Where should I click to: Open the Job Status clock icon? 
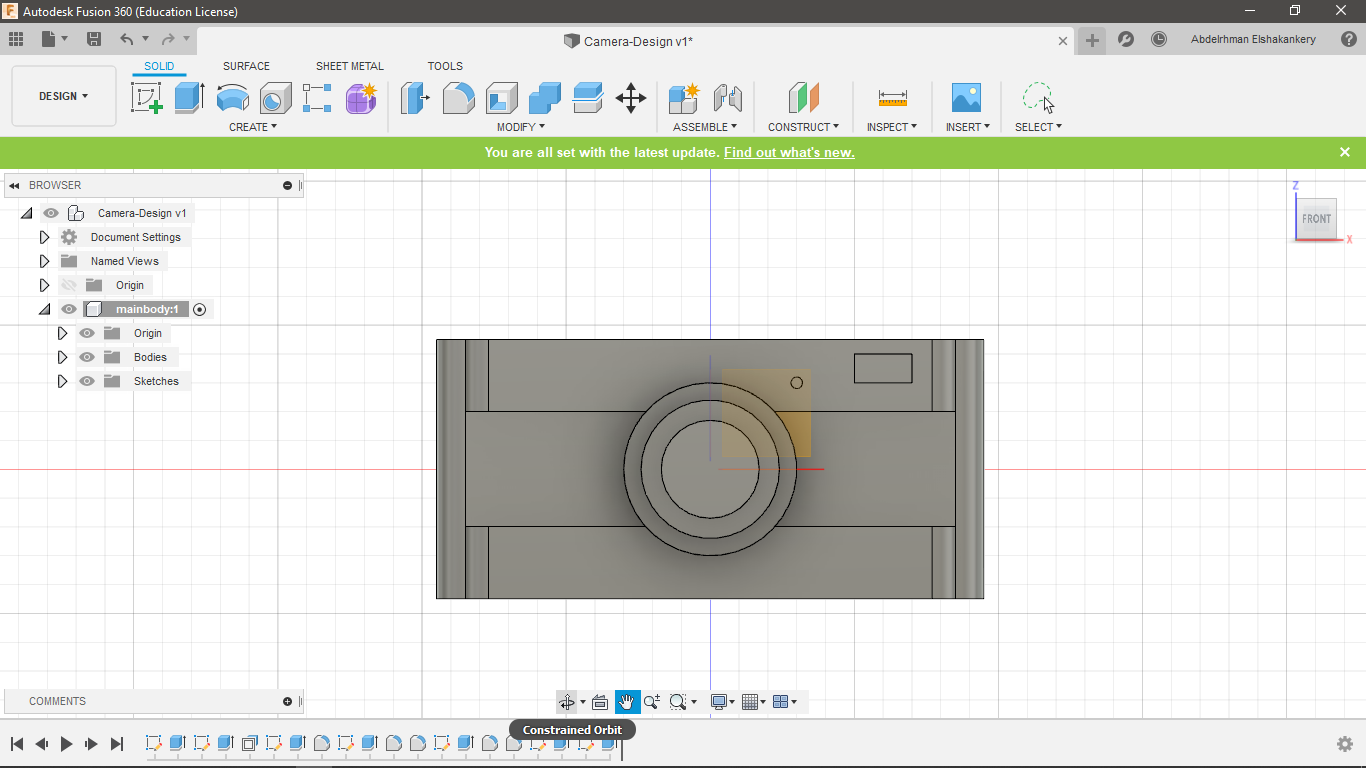point(1159,40)
